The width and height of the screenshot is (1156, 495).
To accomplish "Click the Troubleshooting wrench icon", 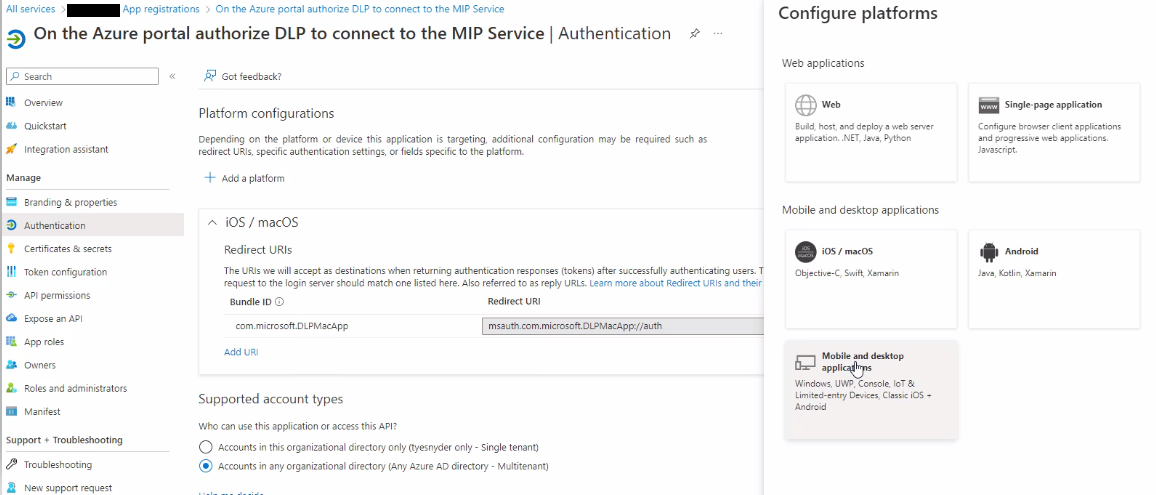I will tap(11, 465).
